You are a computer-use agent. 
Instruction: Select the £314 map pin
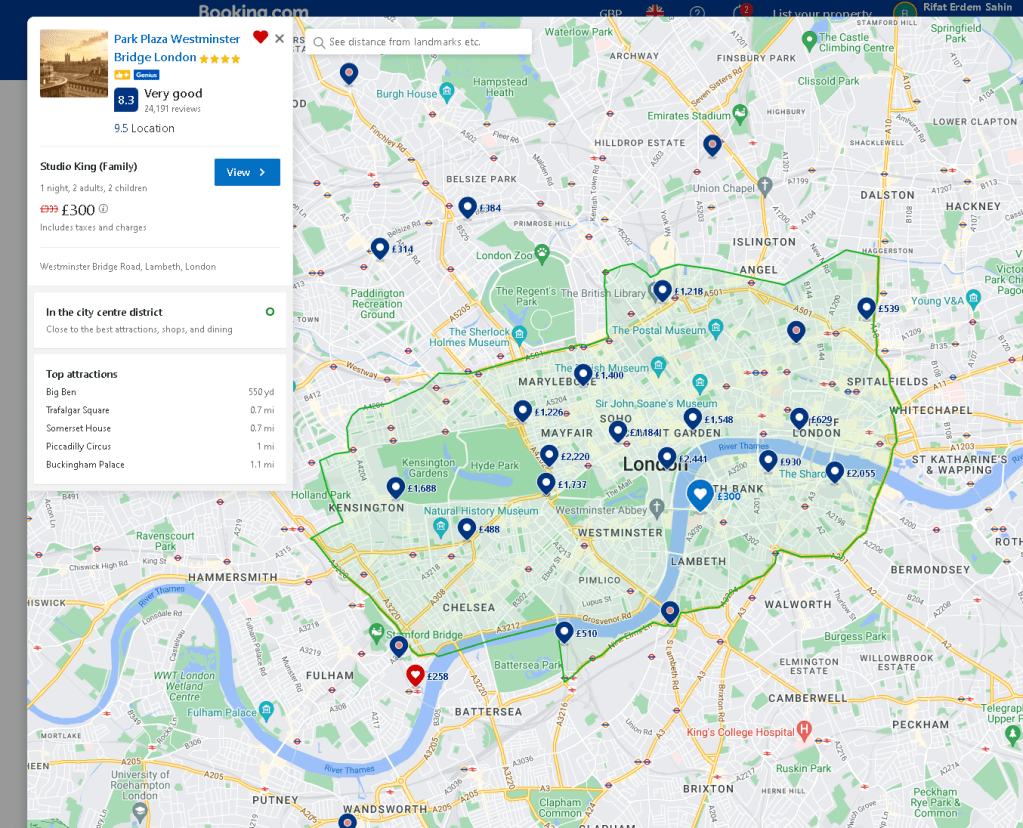(x=380, y=249)
